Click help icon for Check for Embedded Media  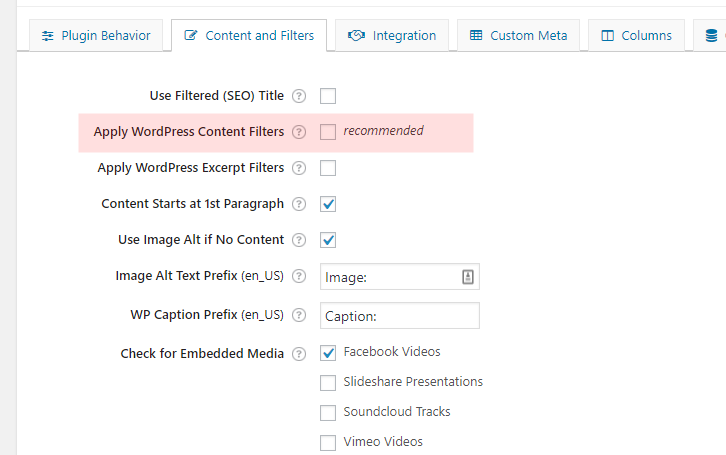point(298,354)
